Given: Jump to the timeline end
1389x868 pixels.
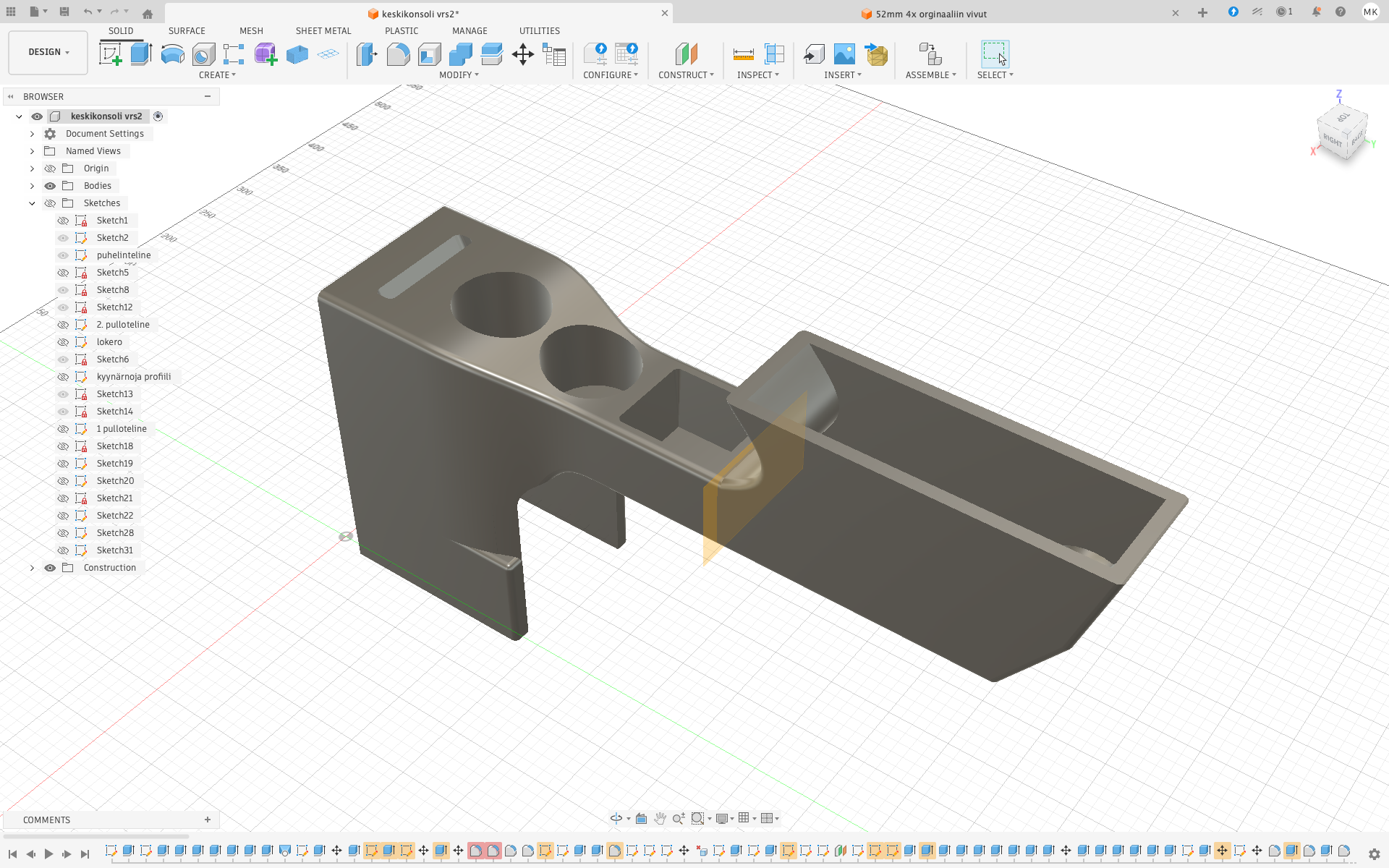Looking at the screenshot, I should click(x=85, y=854).
